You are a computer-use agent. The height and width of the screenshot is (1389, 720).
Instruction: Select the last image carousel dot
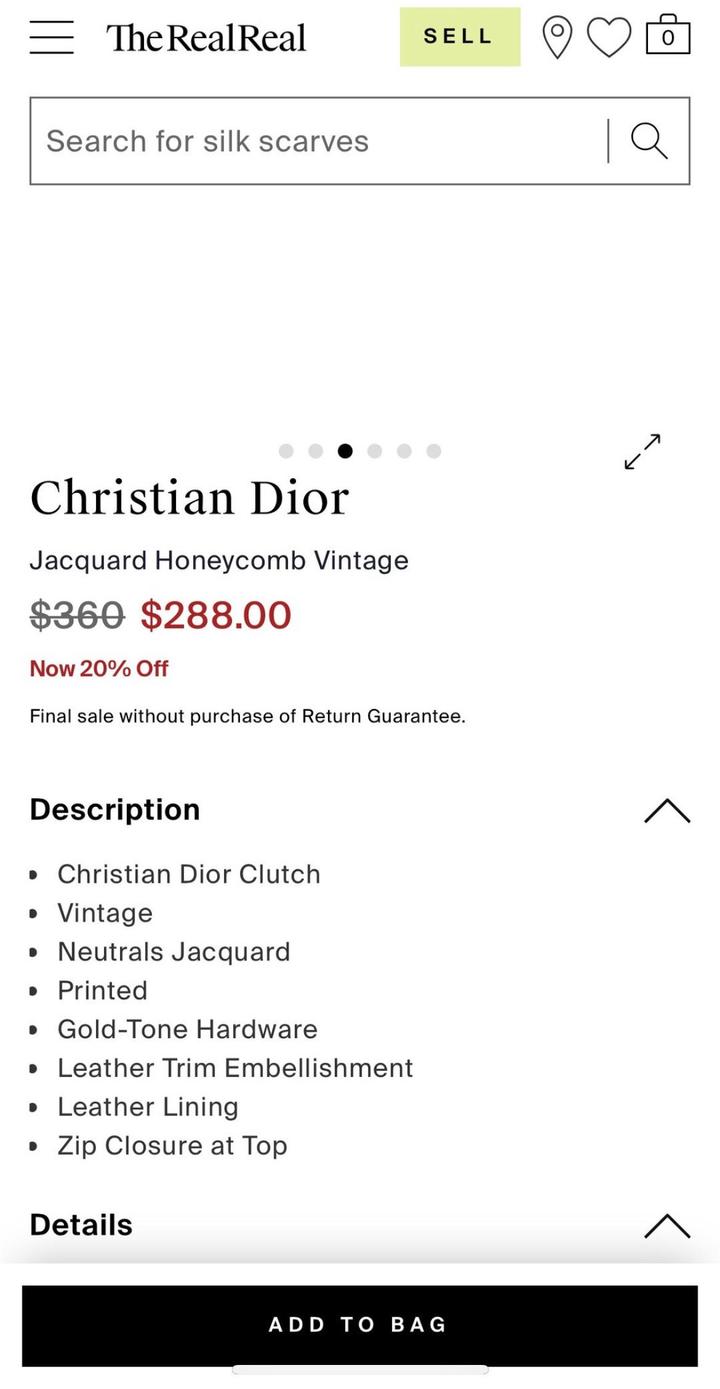pos(434,451)
